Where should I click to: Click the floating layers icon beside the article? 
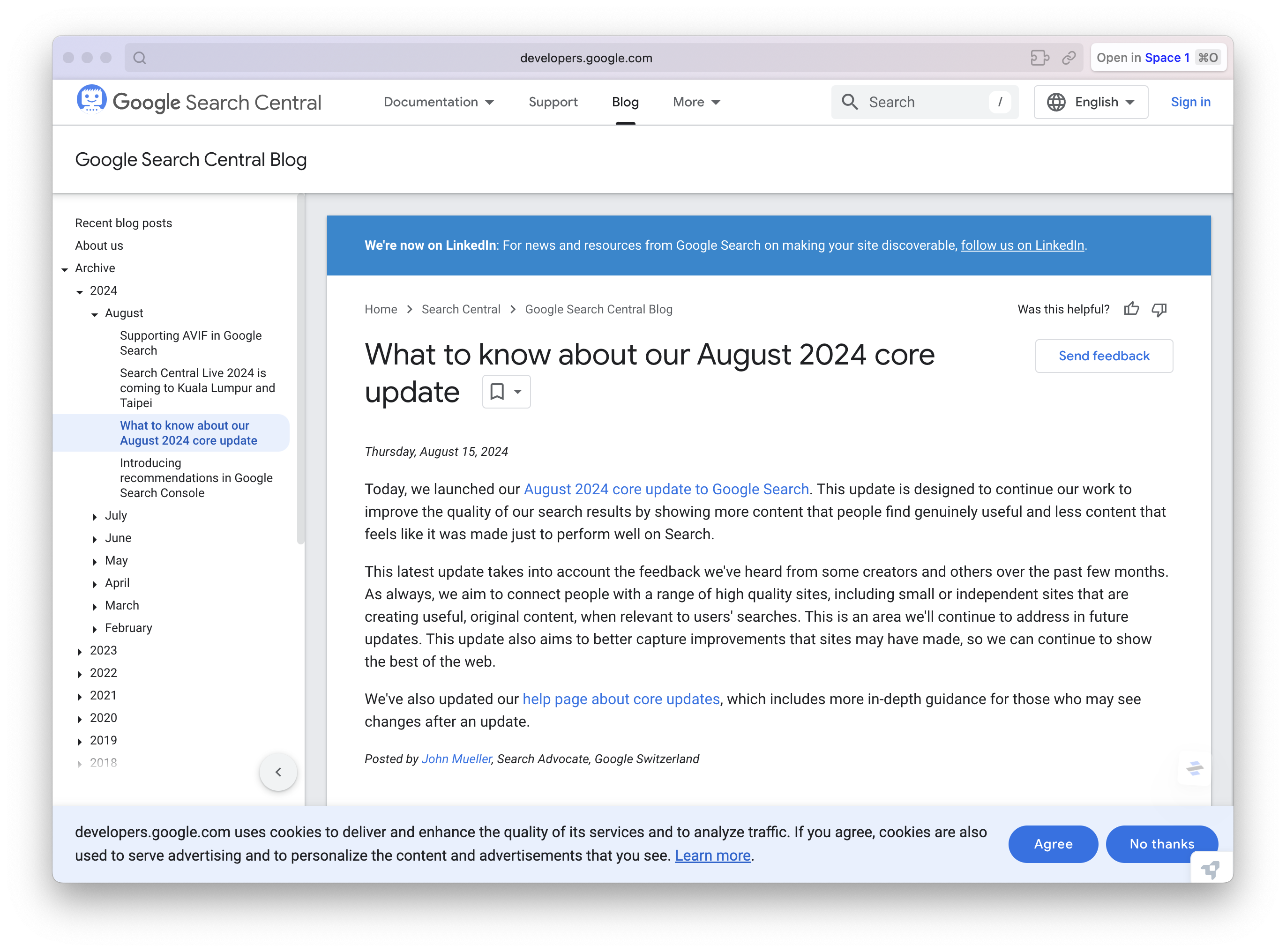[x=1194, y=767]
